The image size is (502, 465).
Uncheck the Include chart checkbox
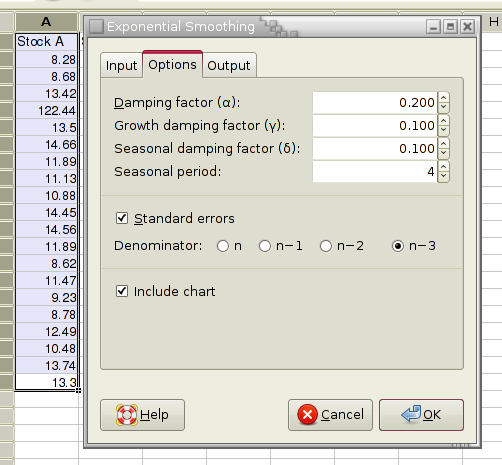(122, 291)
